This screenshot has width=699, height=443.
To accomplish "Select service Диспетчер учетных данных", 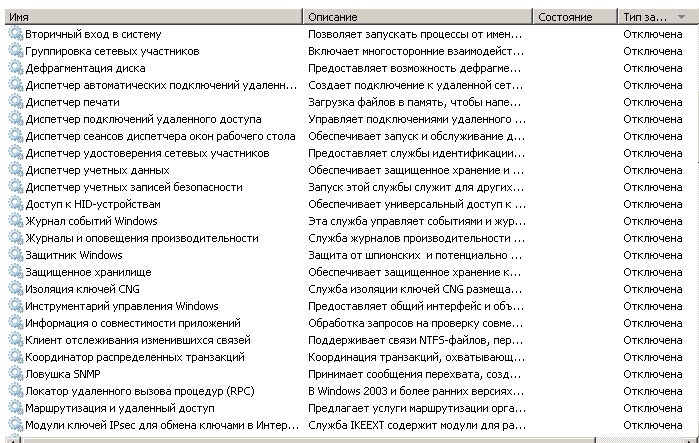I will (97, 170).
